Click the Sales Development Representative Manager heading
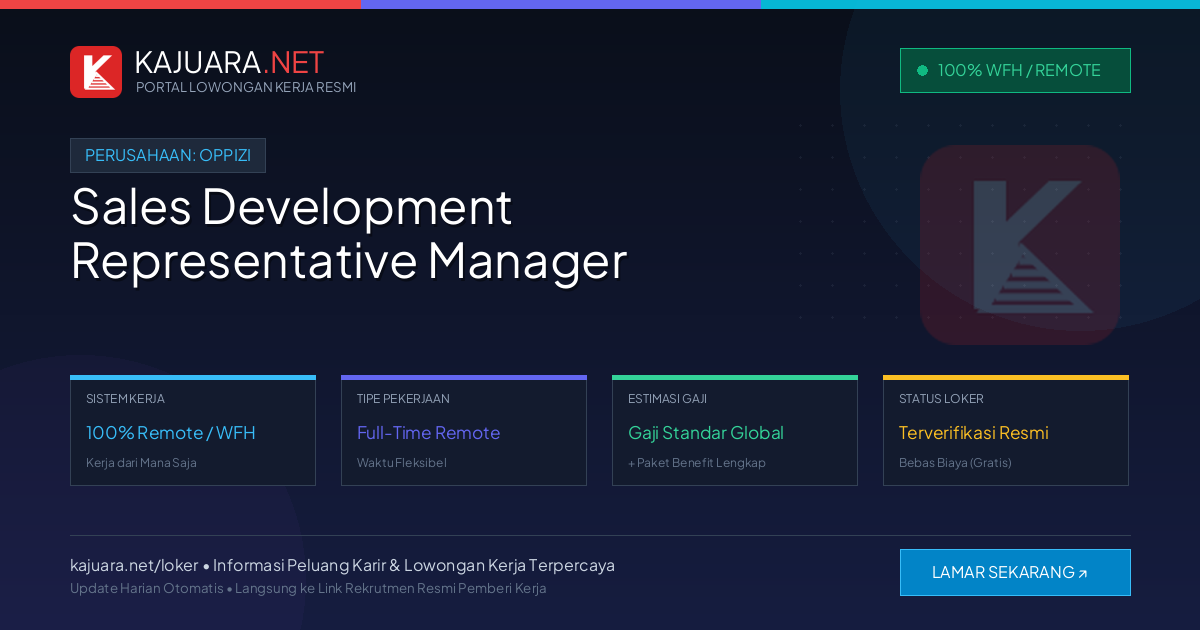The height and width of the screenshot is (630, 1200). pos(349,234)
